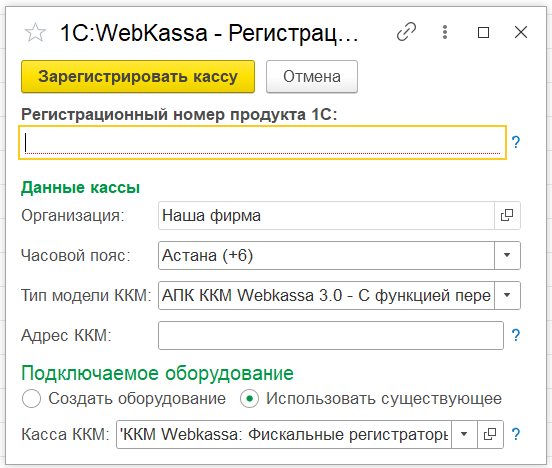Click the Организация field with Наша фирма

pyautogui.click(x=326, y=216)
